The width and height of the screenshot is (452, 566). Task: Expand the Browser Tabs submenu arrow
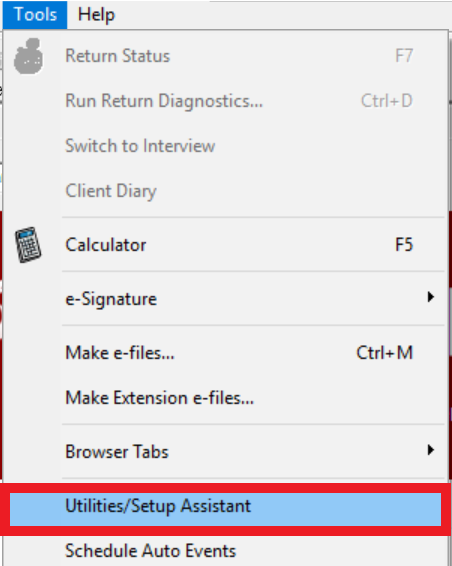pyautogui.click(x=430, y=450)
